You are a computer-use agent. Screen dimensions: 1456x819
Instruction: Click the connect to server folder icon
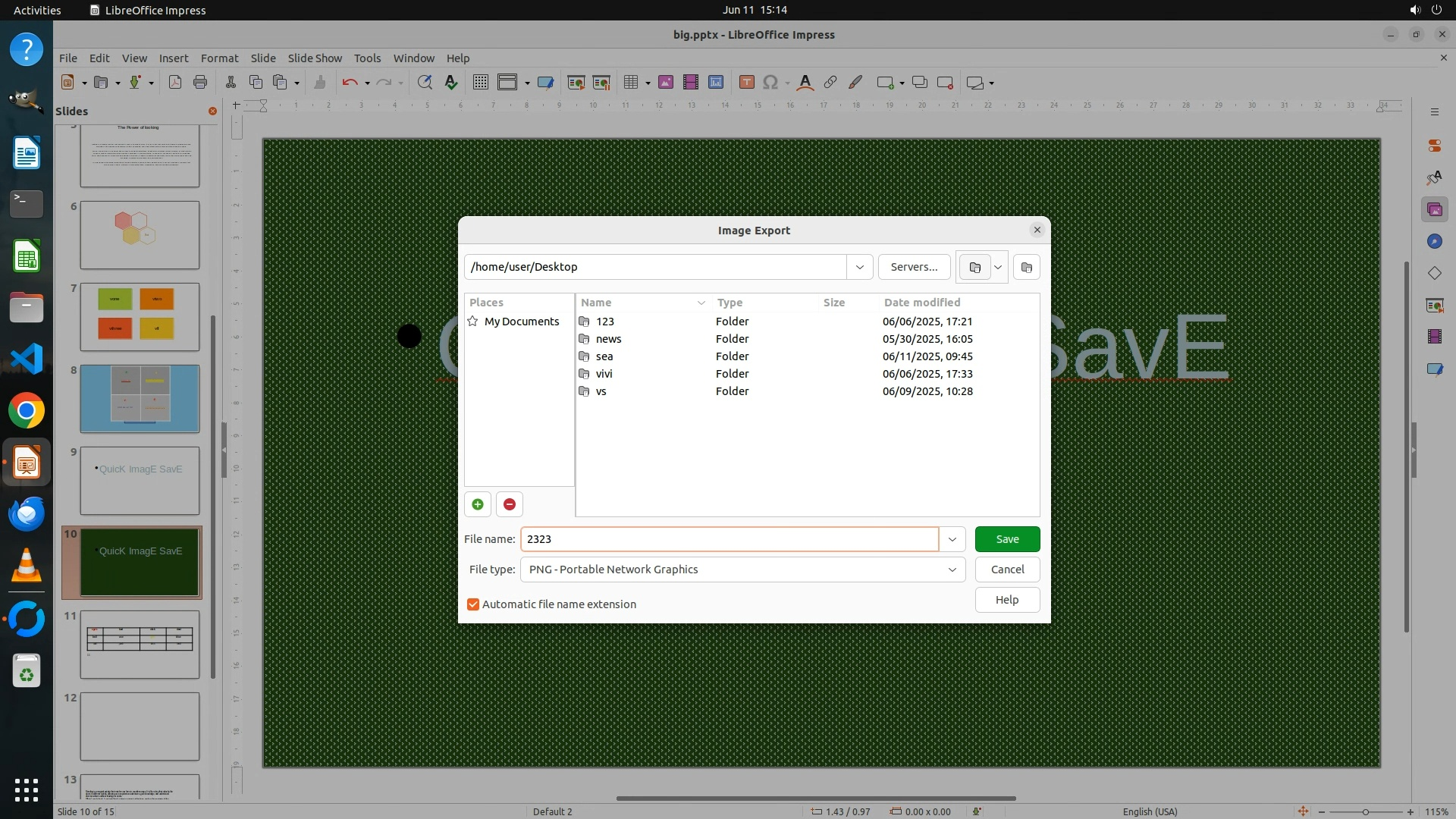click(x=975, y=267)
